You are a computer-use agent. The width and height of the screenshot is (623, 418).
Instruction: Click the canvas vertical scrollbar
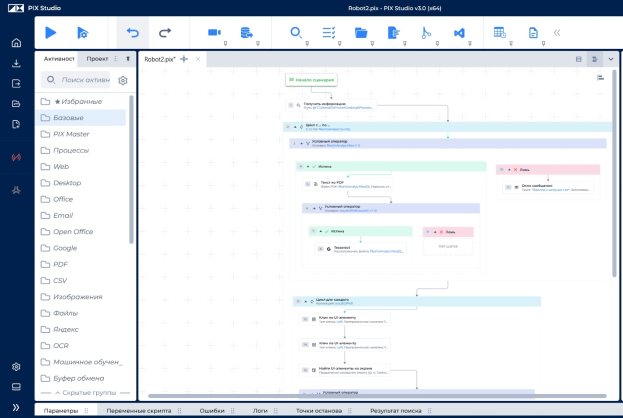pyautogui.click(x=614, y=173)
